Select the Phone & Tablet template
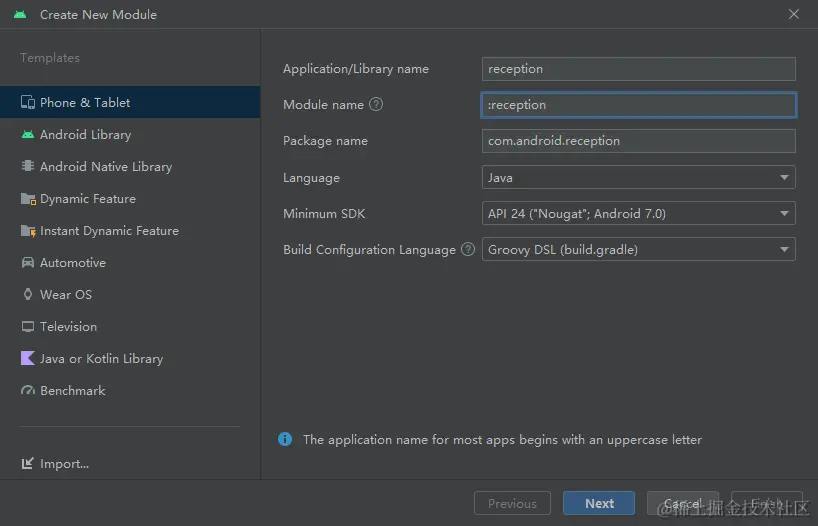This screenshot has width=818, height=526. (x=130, y=102)
